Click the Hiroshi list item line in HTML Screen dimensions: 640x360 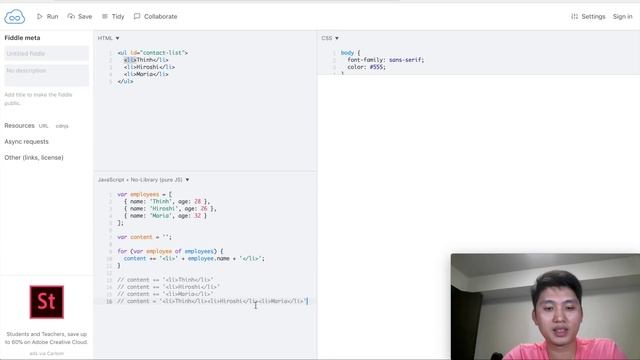pos(149,67)
